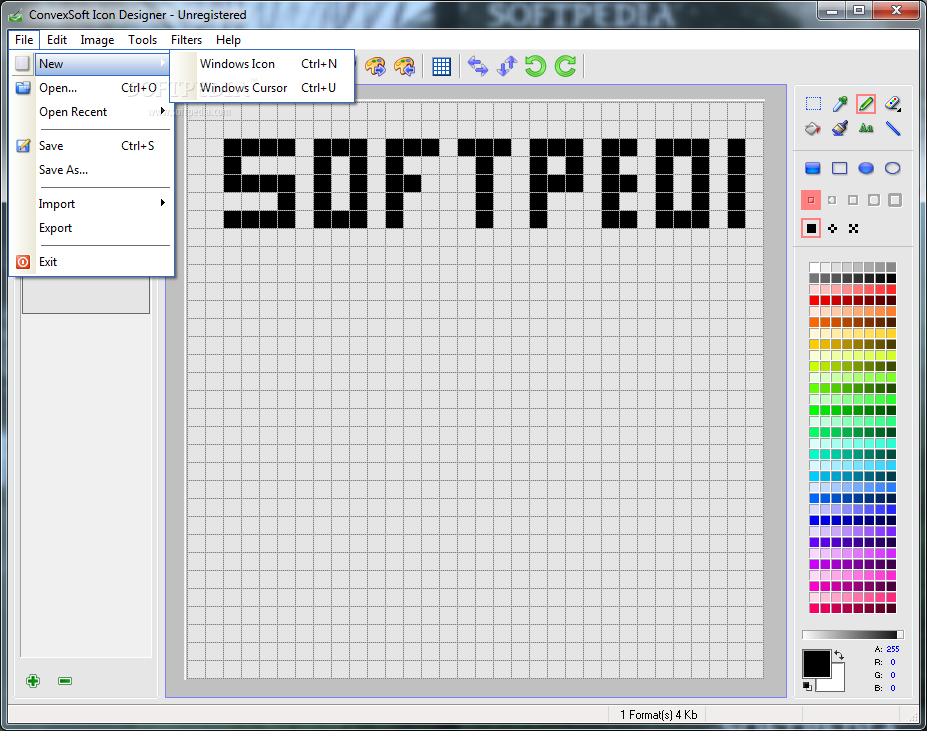Select the green pencil tool
Image resolution: width=927 pixels, height=731 pixels.
tap(866, 104)
